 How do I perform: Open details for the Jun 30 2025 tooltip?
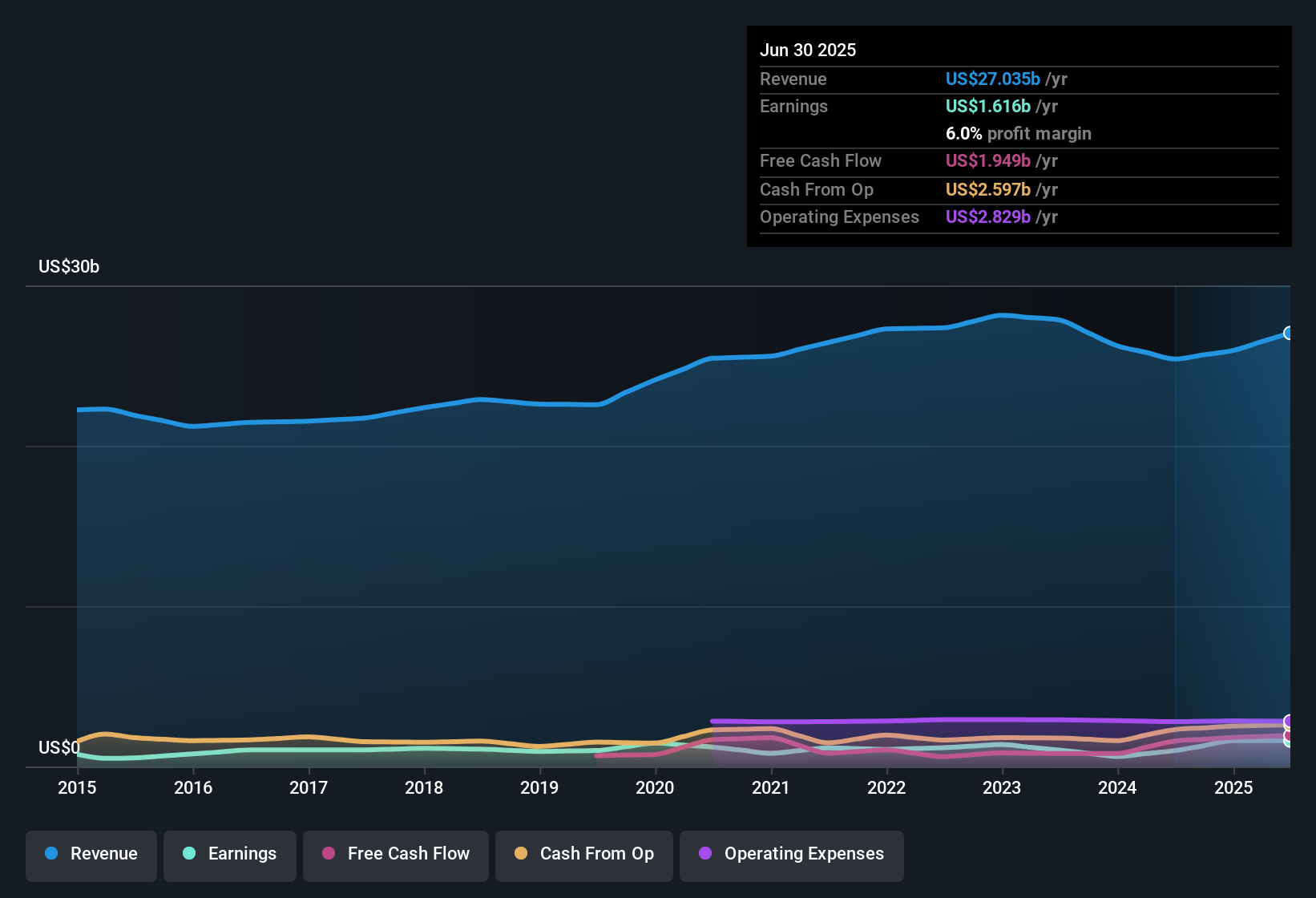click(808, 50)
